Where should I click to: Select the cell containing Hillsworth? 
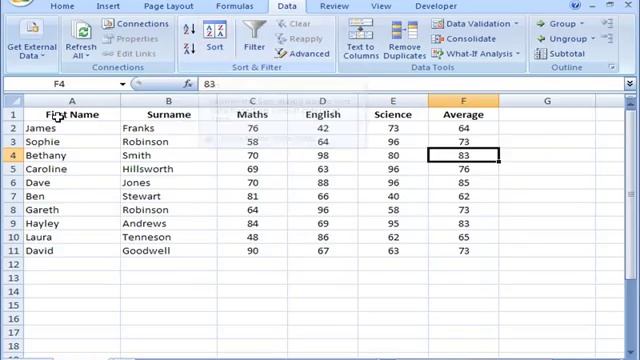pos(169,169)
